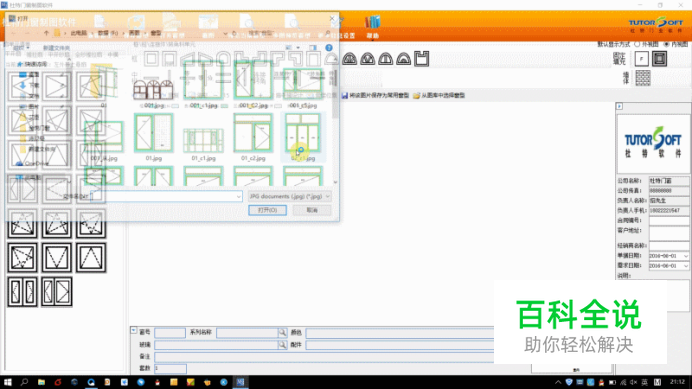Select the dark framed fill swatch
Image resolution: width=692 pixels, height=389 pixels.
click(x=660, y=59)
